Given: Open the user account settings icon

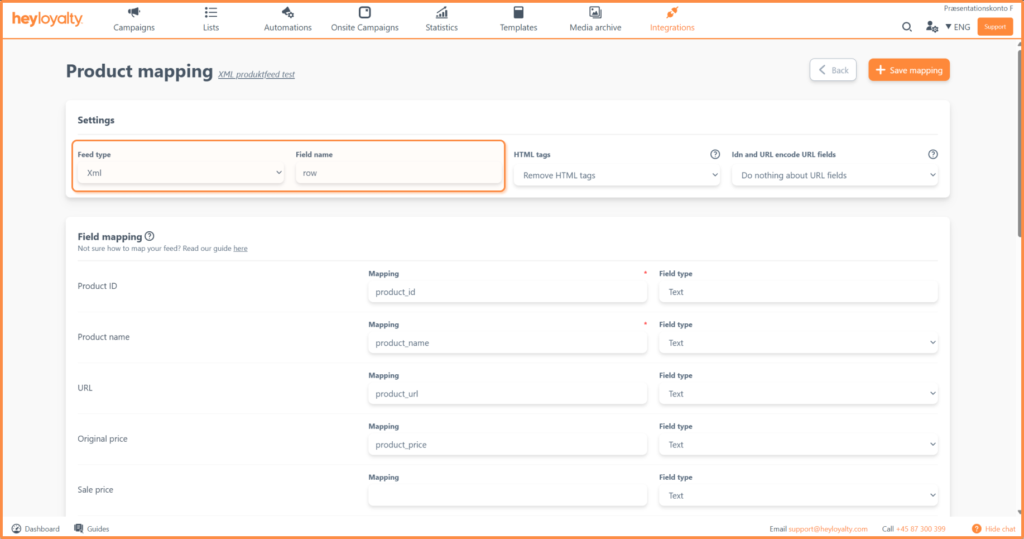Looking at the screenshot, I should click(x=932, y=27).
